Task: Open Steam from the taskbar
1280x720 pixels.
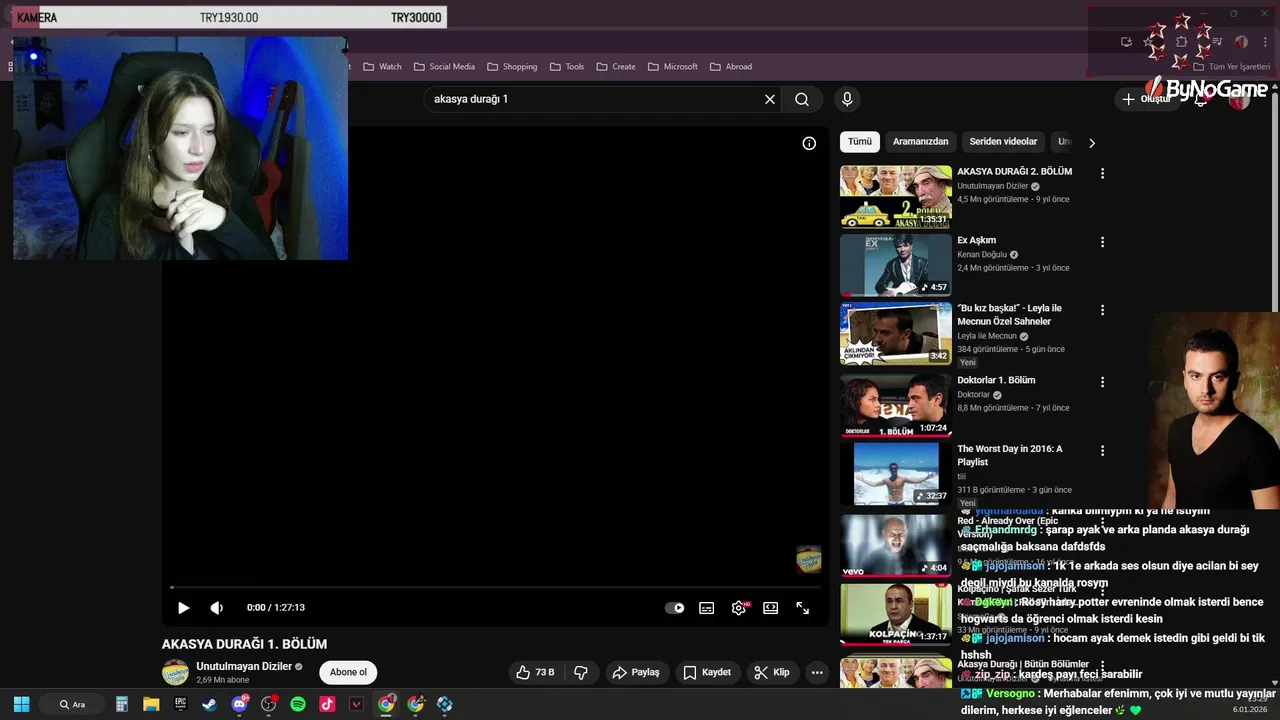Action: pyautogui.click(x=210, y=704)
